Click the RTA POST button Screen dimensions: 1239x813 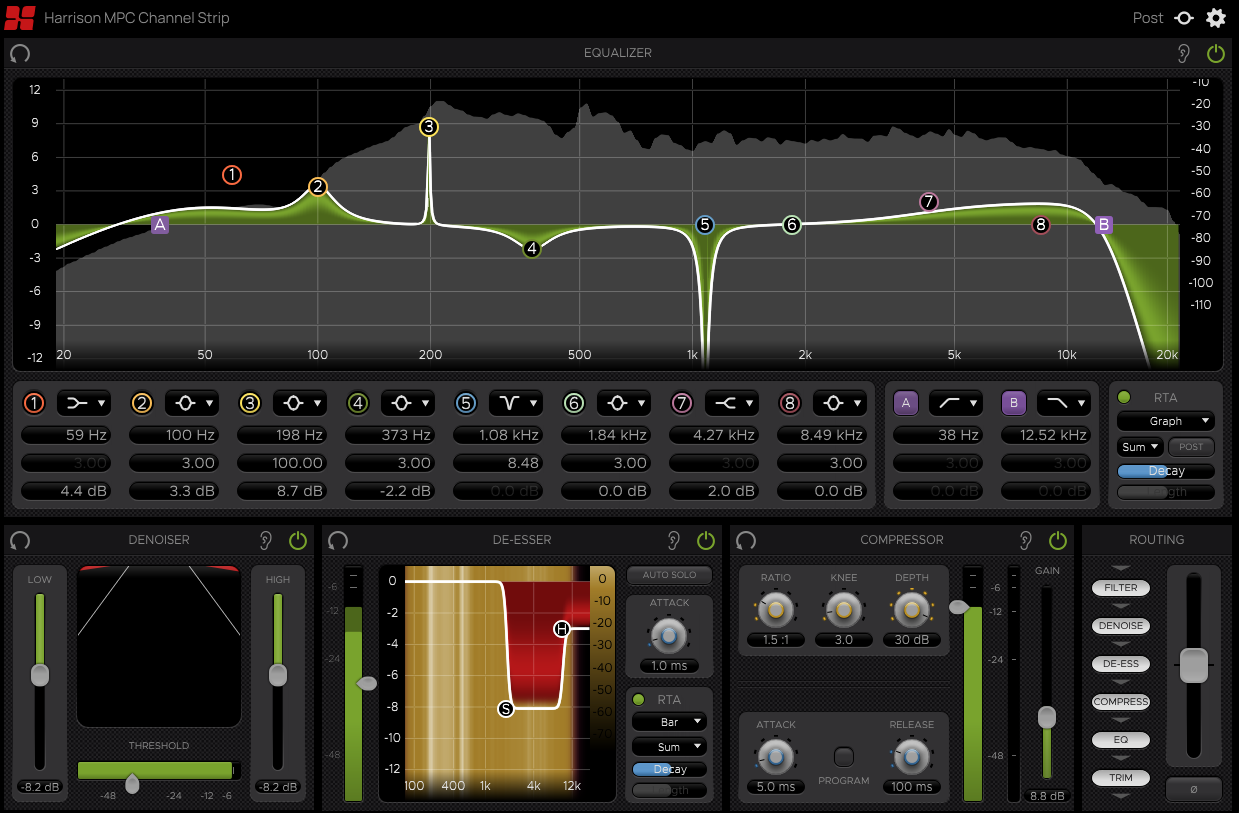point(1191,446)
